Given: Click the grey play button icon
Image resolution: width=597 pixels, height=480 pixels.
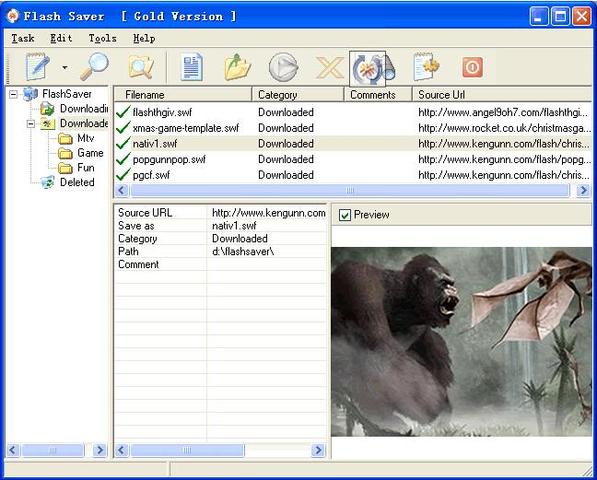Looking at the screenshot, I should [283, 67].
